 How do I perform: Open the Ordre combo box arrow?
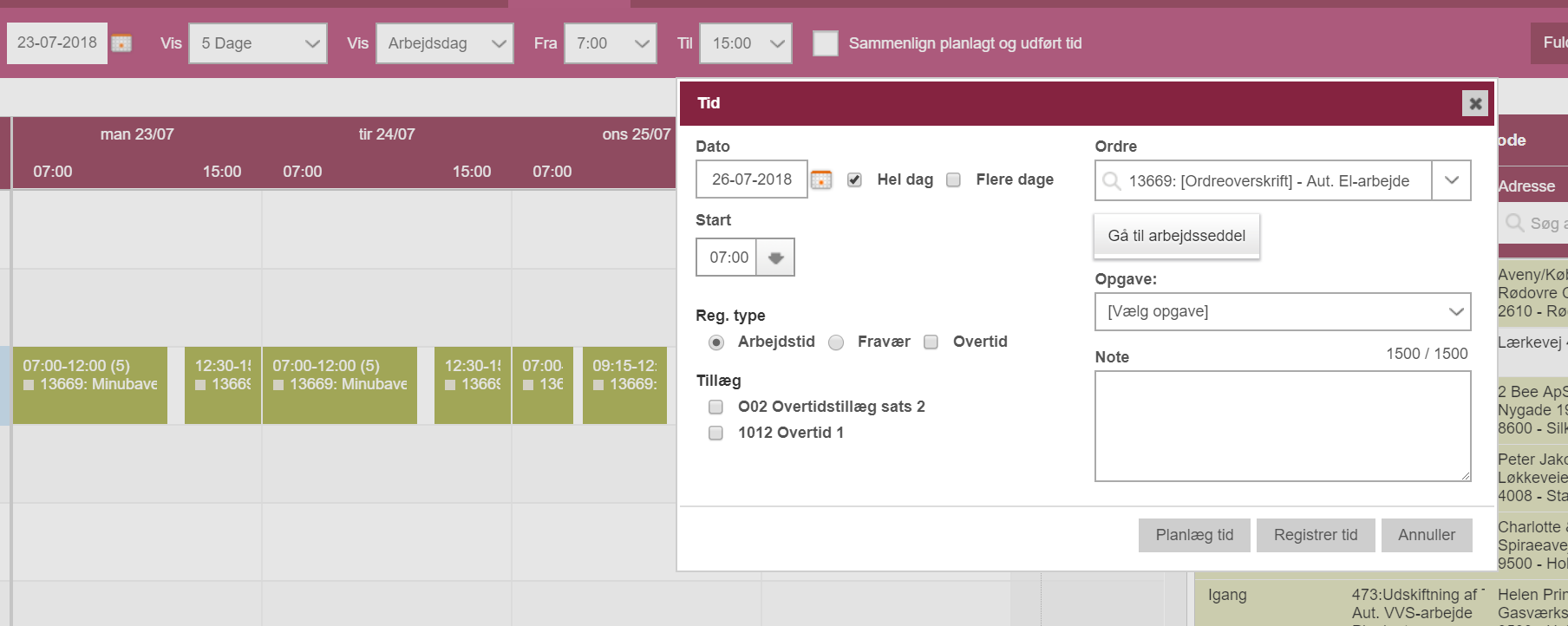1452,180
